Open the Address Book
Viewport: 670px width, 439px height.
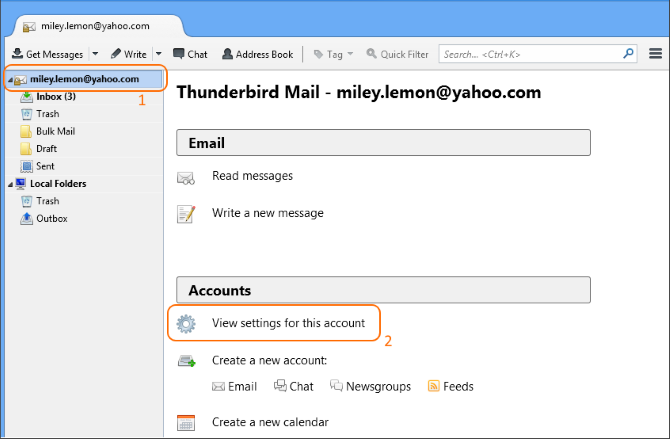click(x=258, y=54)
